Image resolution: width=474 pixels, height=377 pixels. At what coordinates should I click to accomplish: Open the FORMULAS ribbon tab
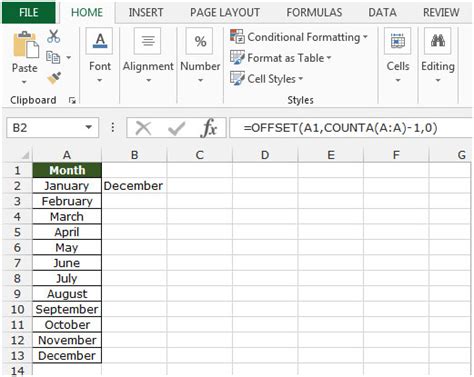tap(314, 12)
